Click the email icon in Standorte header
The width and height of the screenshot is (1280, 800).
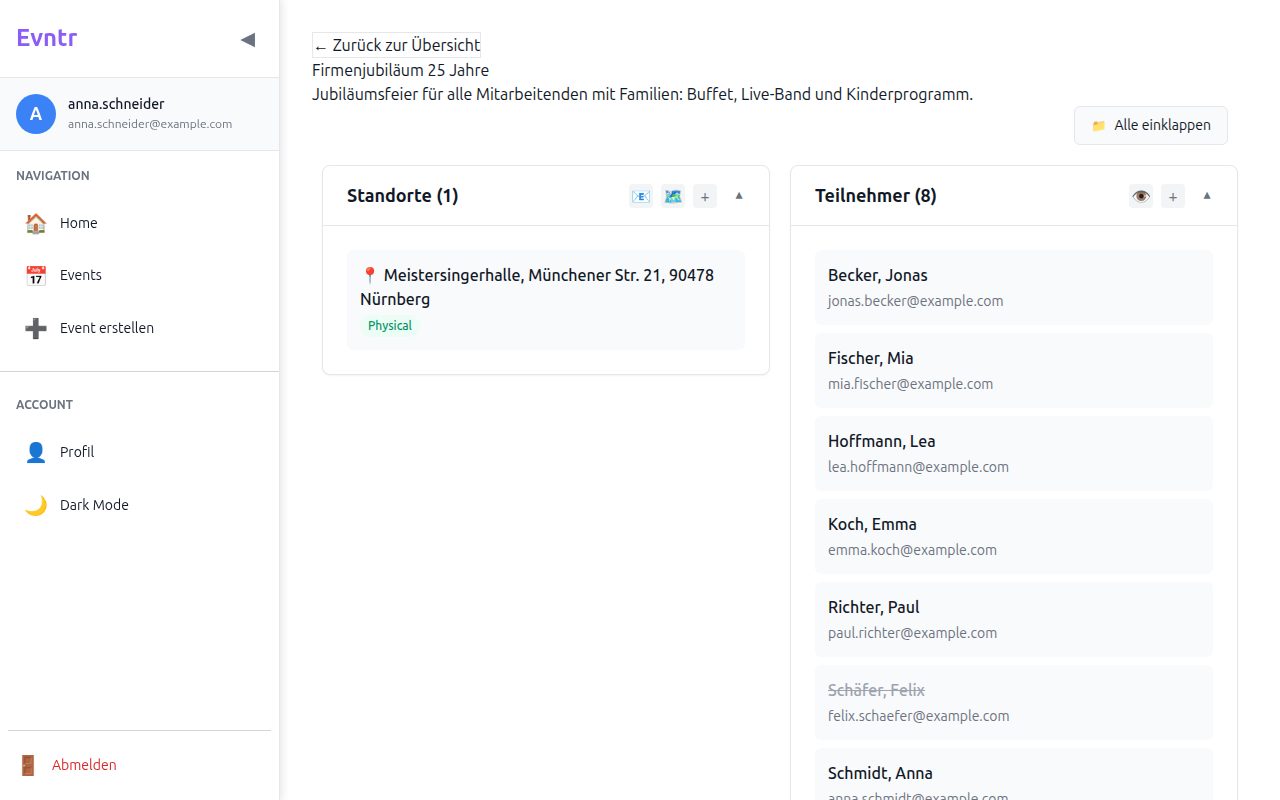[x=641, y=196]
